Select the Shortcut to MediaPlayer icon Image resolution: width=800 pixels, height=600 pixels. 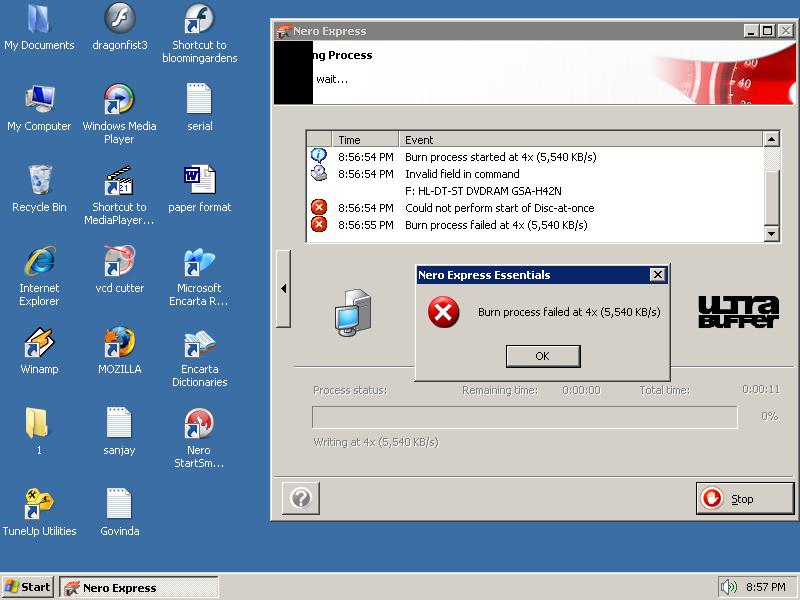point(119,195)
